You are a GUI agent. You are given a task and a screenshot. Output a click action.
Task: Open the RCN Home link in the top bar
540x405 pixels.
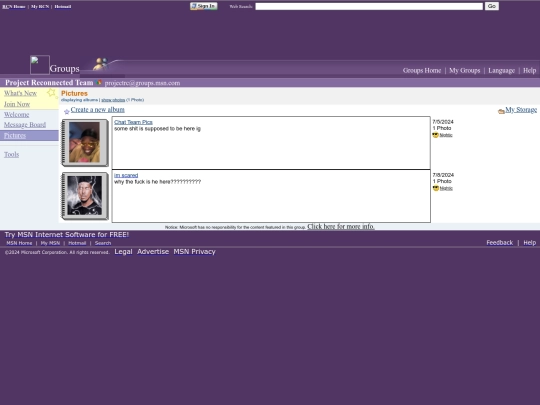point(14,7)
